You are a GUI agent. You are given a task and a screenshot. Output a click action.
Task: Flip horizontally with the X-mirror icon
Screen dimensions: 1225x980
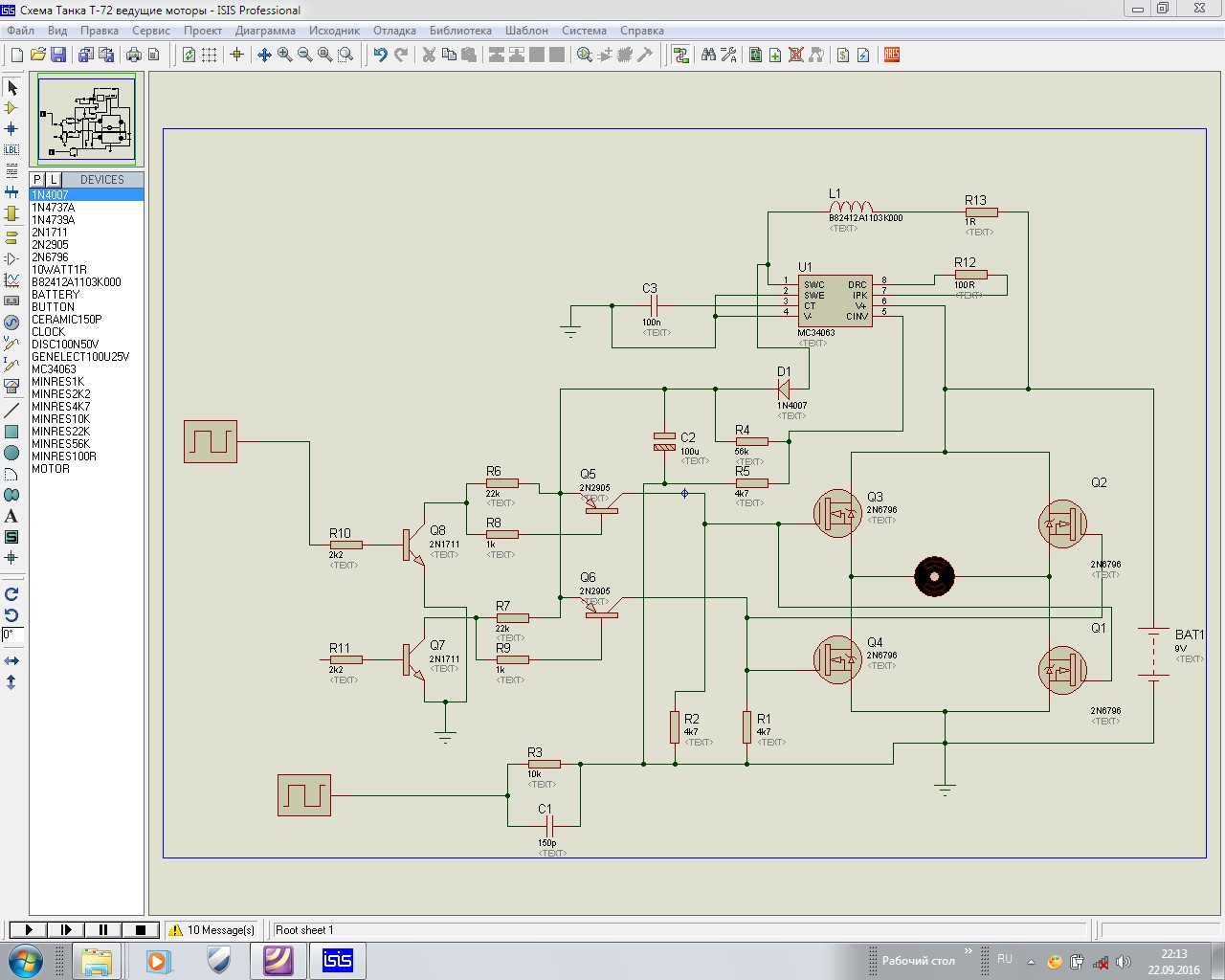point(11,661)
